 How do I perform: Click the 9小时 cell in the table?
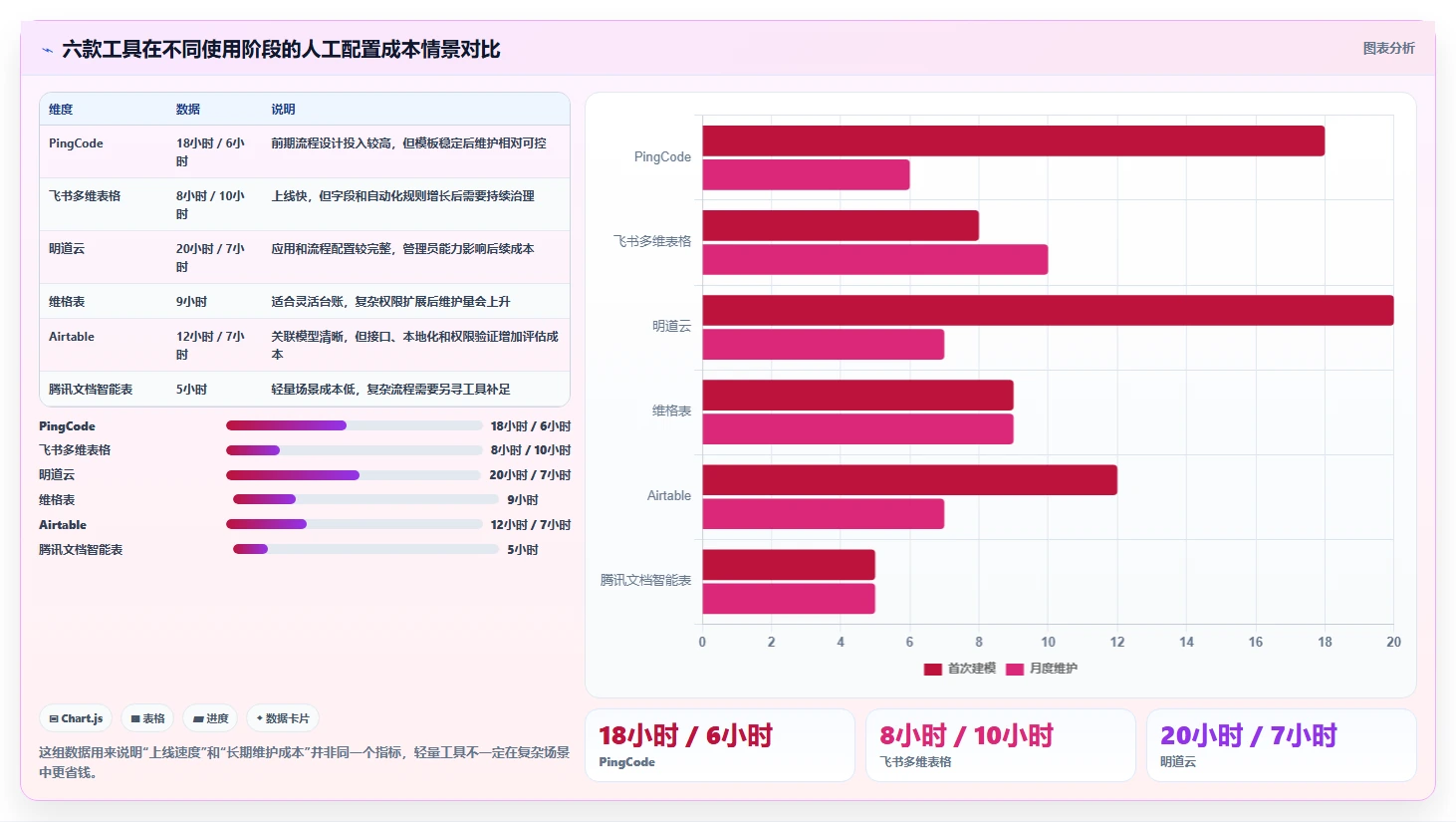tap(191, 302)
